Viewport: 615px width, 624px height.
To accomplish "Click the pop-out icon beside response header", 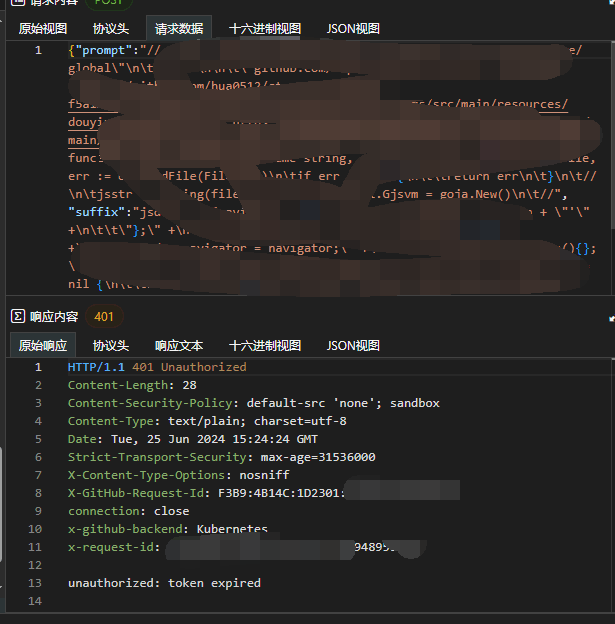I will point(612,318).
